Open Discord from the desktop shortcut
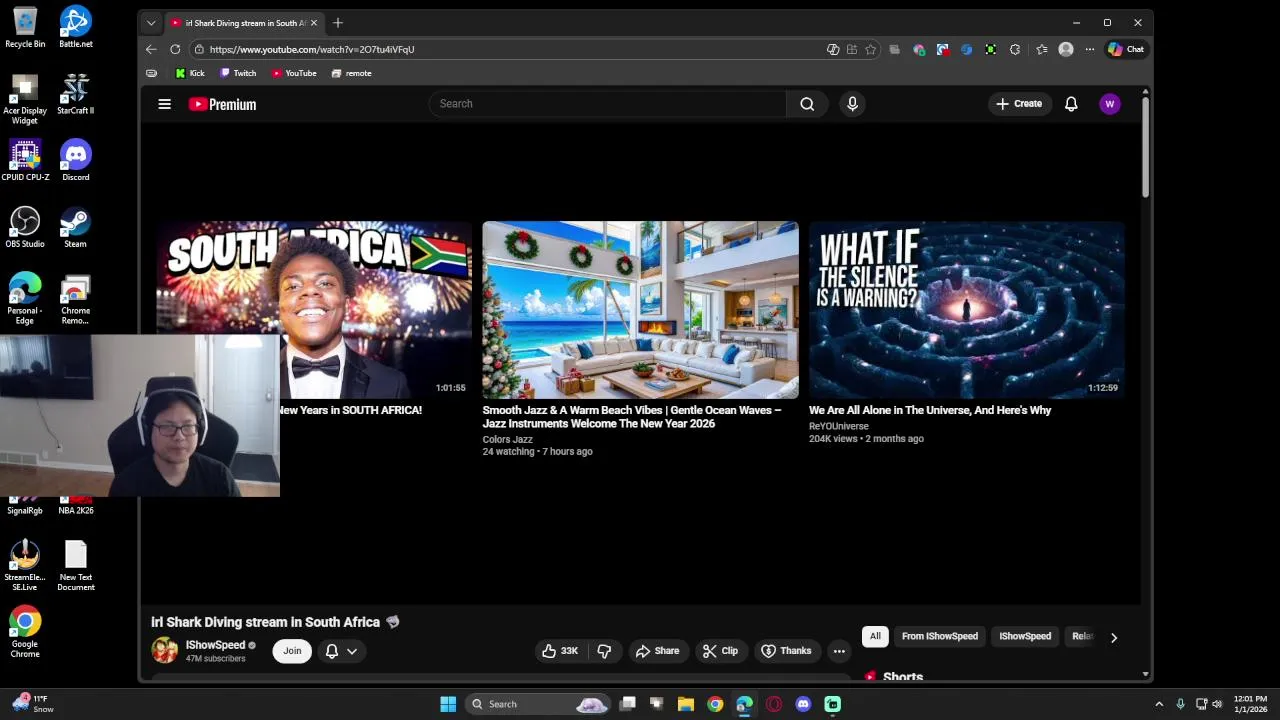This screenshot has width=1280, height=720. pyautogui.click(x=75, y=160)
